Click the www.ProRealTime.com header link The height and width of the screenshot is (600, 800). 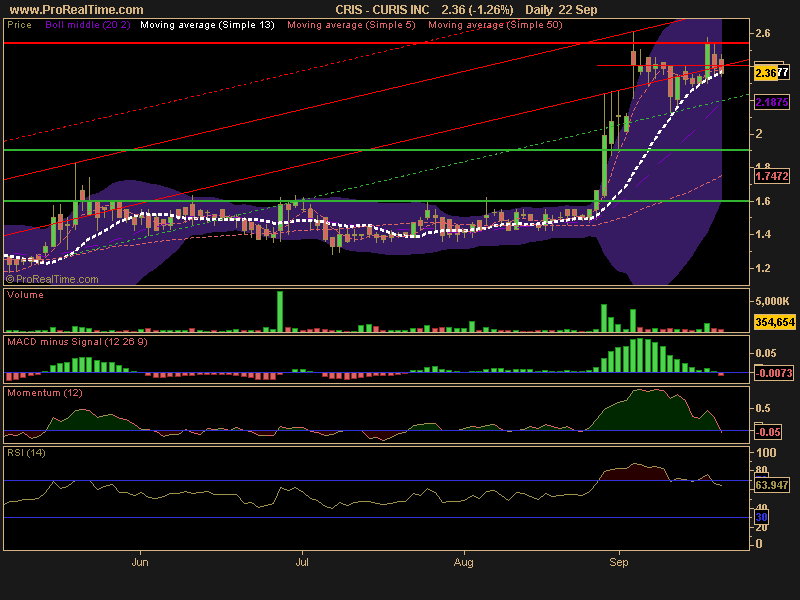[77, 10]
